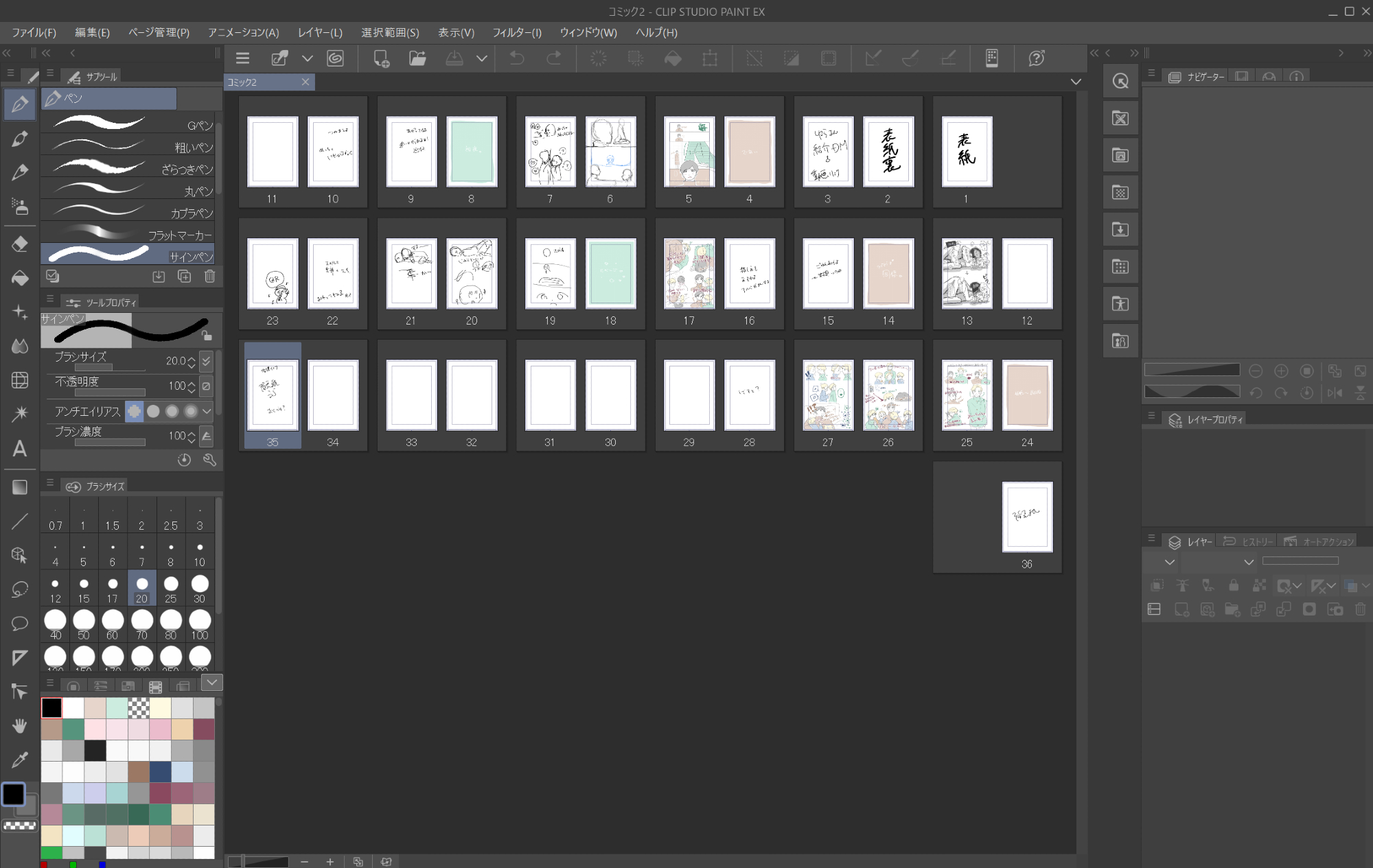Expand the anti-aliasing options dropdown arrow
This screenshot has width=1373, height=868.
coord(207,411)
